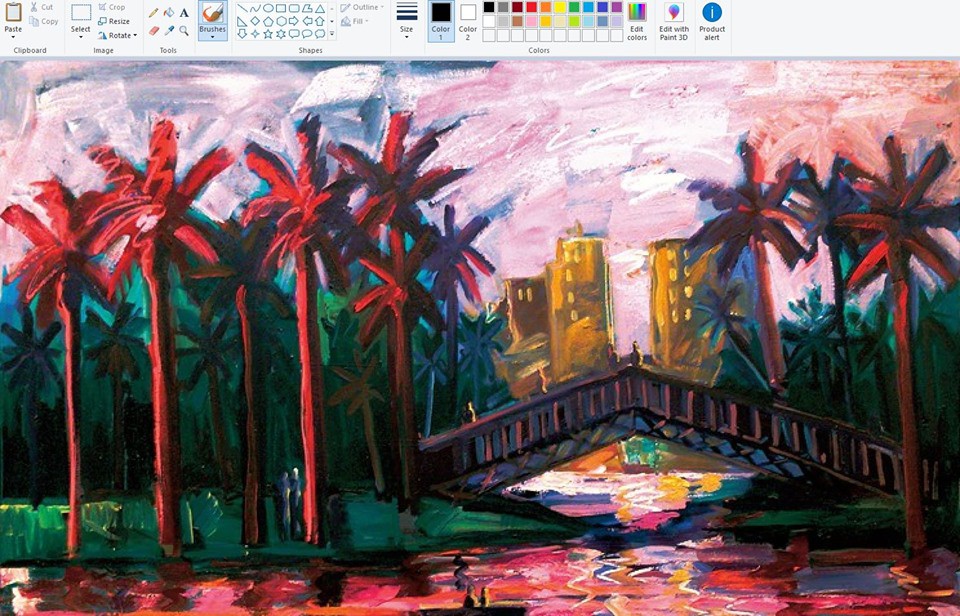The width and height of the screenshot is (960, 616).
Task: Open Edit colors
Action: click(x=637, y=18)
